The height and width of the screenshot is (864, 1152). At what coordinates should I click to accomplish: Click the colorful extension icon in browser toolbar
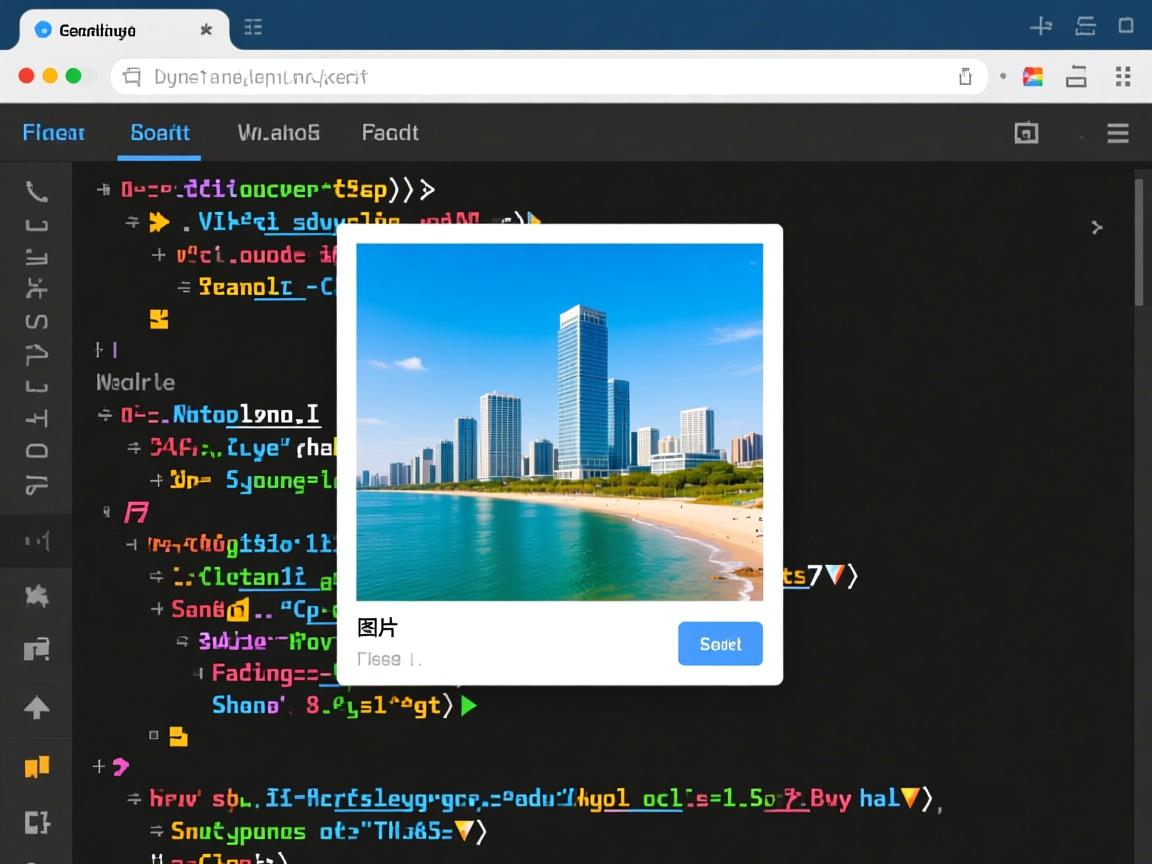pyautogui.click(x=1033, y=77)
